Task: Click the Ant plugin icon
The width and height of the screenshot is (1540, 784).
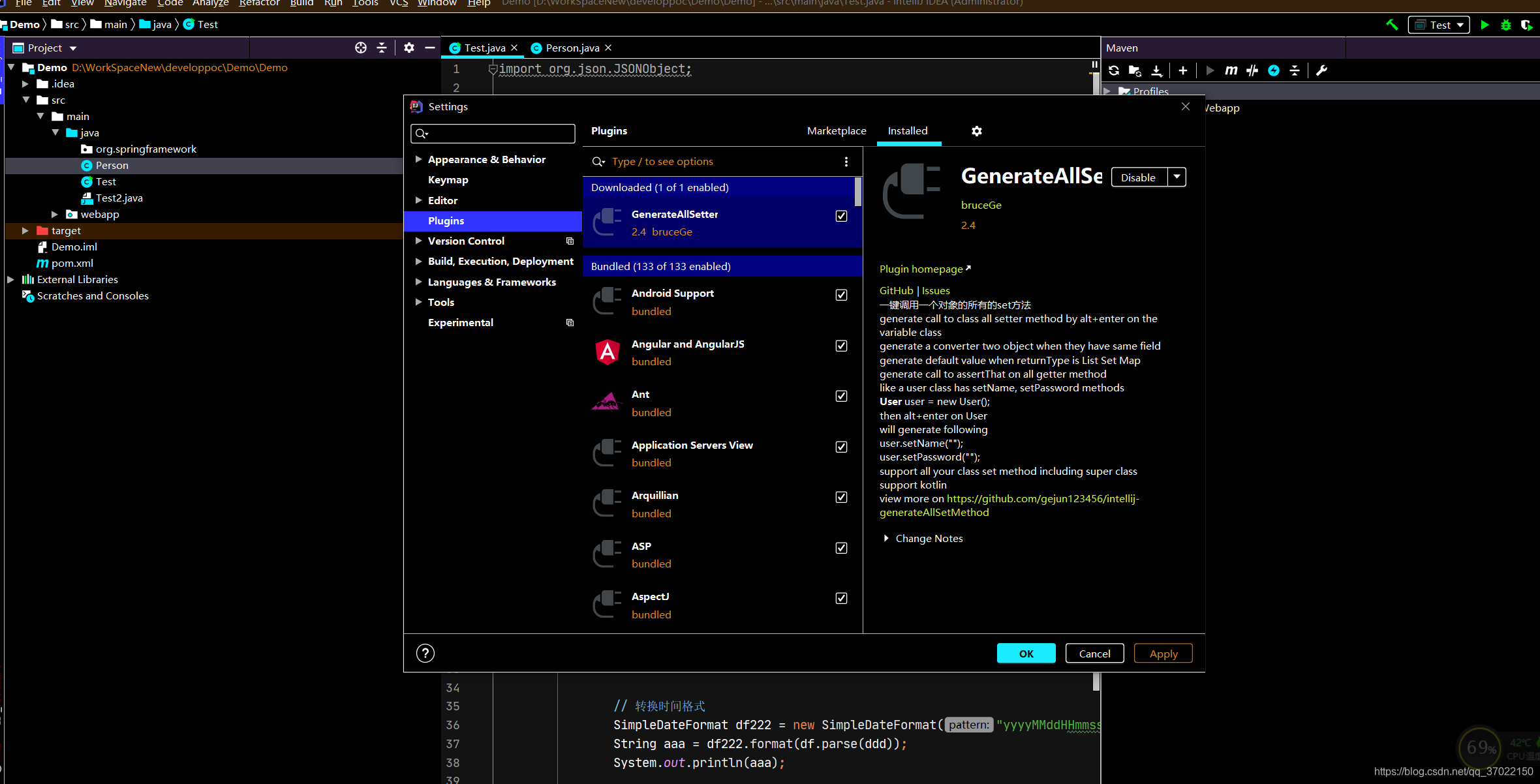Action: coord(607,402)
